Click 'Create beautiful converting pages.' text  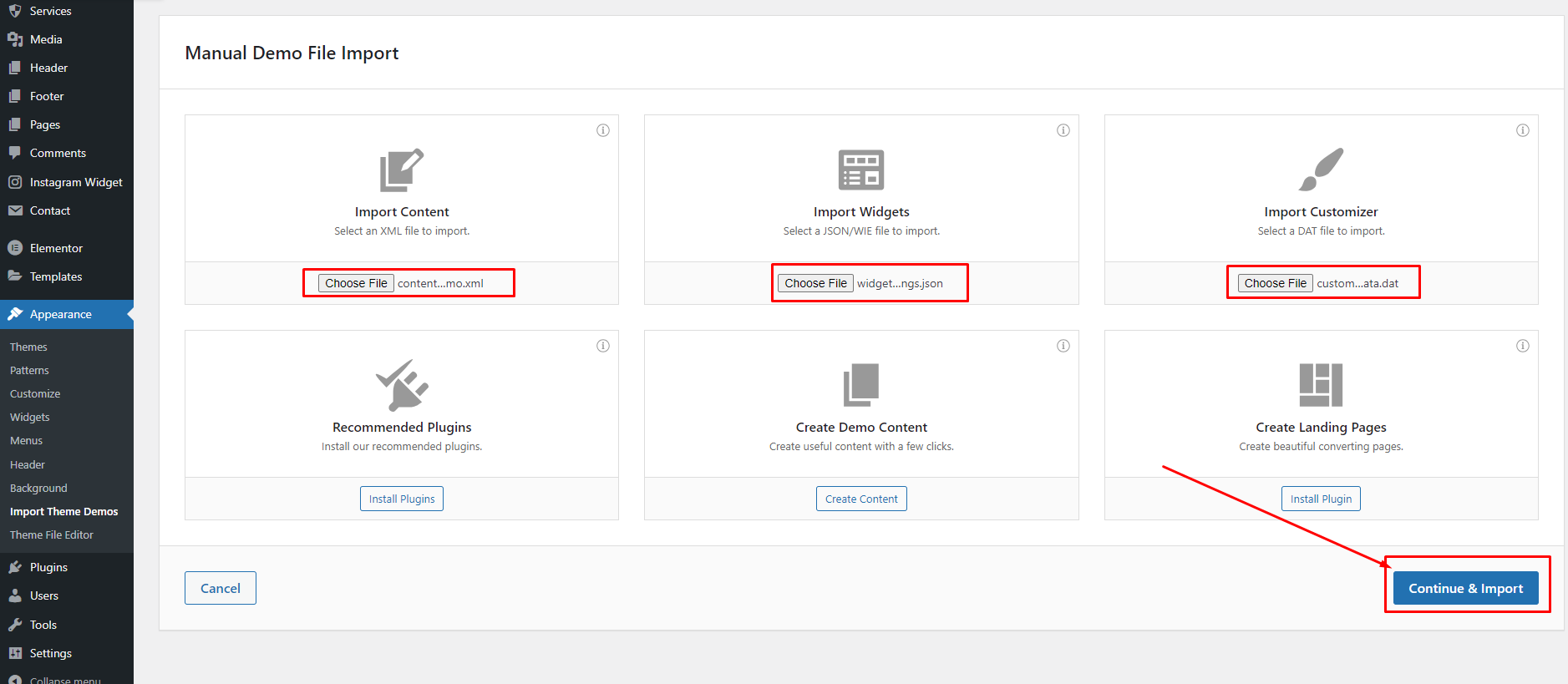pos(1322,447)
